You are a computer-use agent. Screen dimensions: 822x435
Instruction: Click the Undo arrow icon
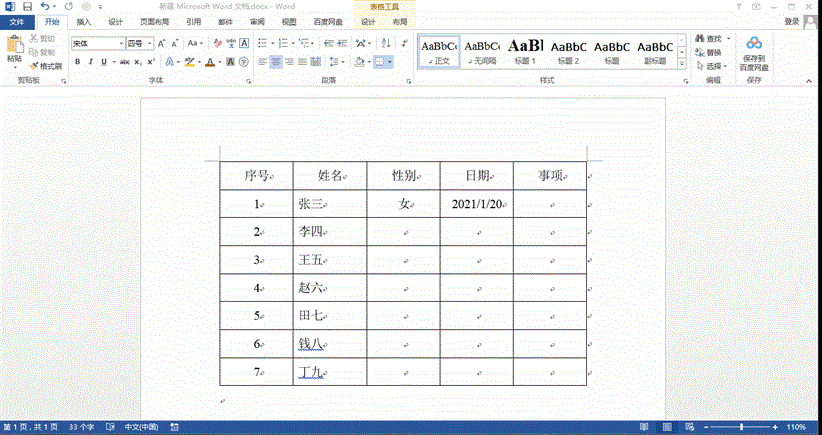(x=44, y=6)
